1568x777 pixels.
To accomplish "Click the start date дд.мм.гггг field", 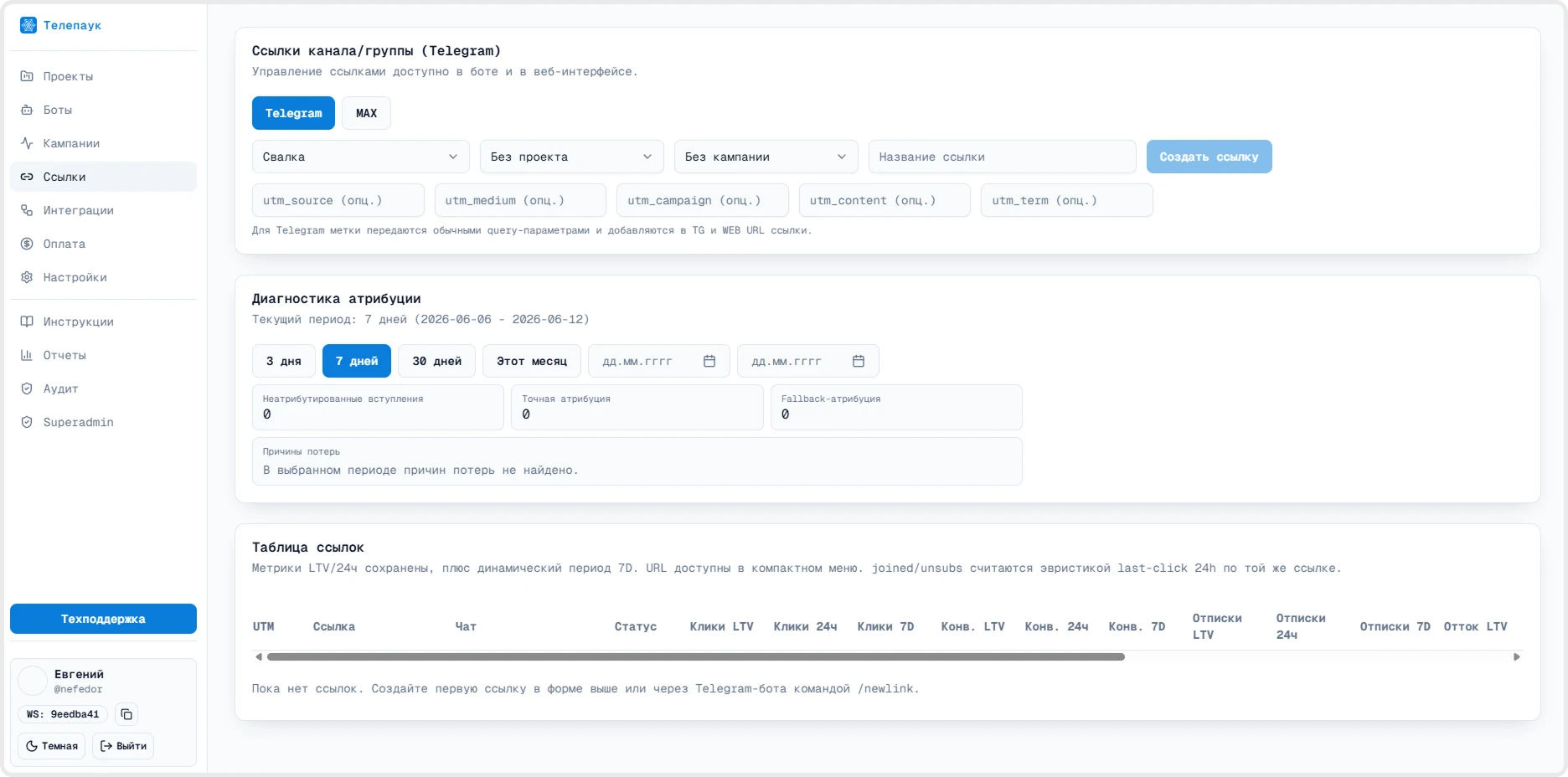I will coord(659,361).
